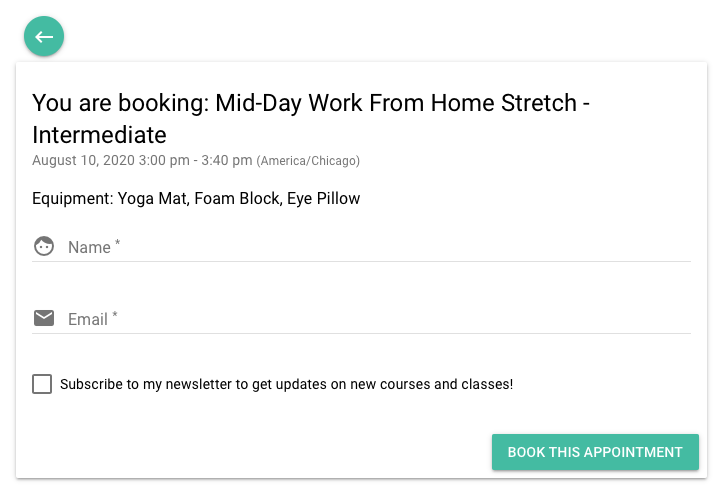The height and width of the screenshot is (492, 722).
Task: Go back using the green arrow button
Action: point(44,36)
